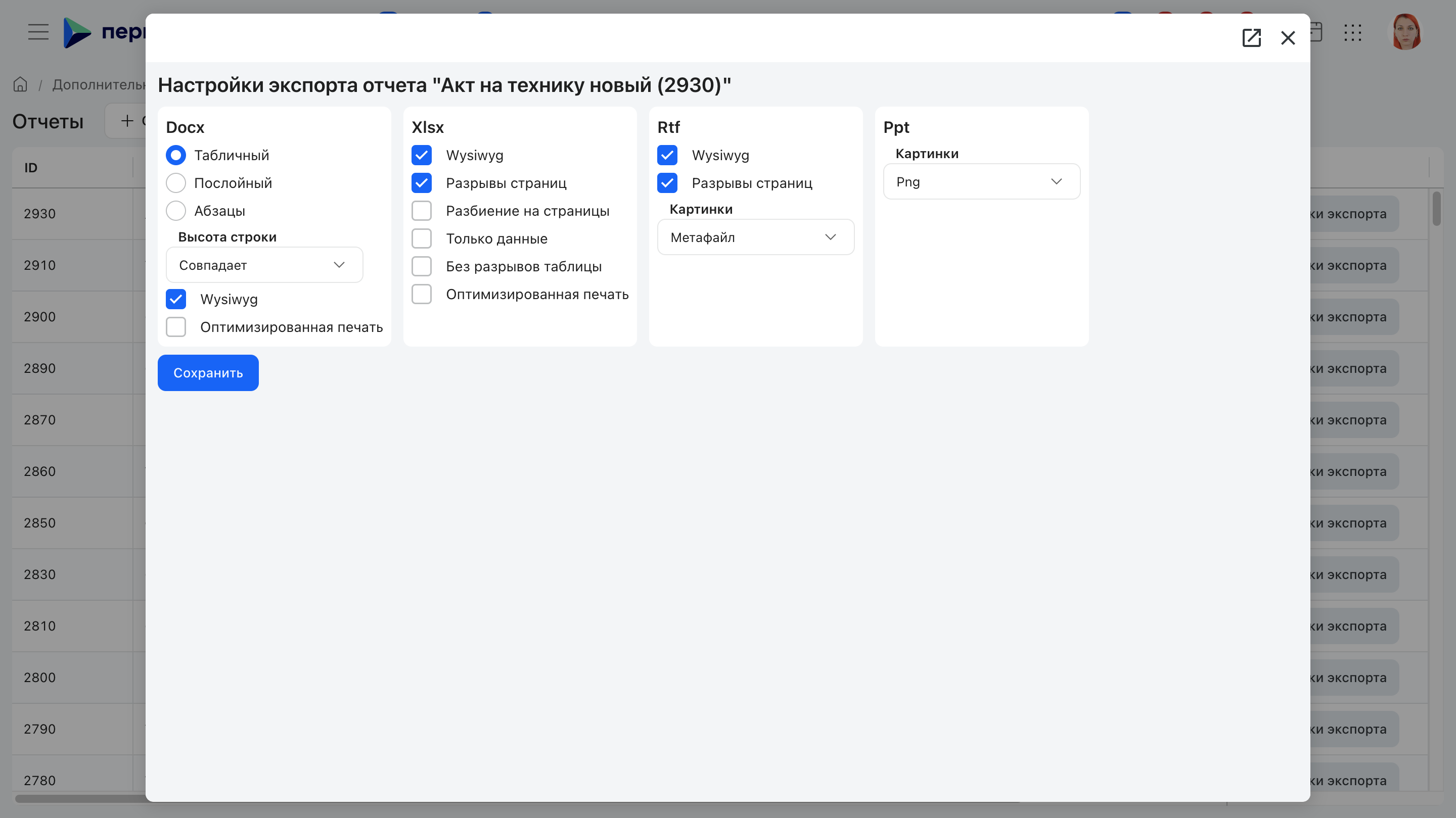Select table cell with ID 2910
This screenshot has width=1456, height=818.
72,265
